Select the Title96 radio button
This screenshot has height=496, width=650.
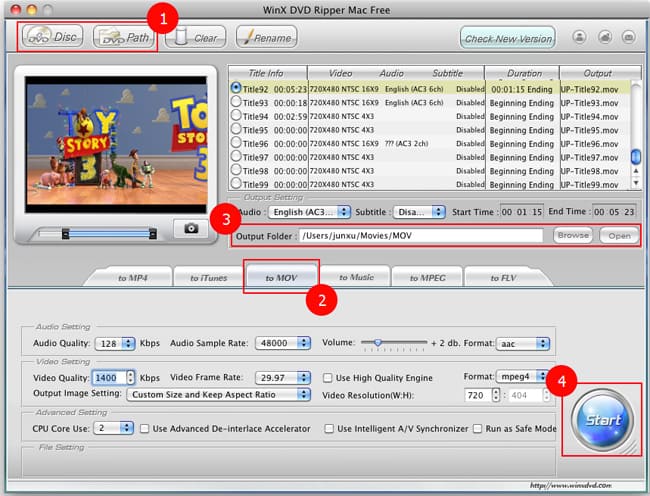[x=236, y=143]
